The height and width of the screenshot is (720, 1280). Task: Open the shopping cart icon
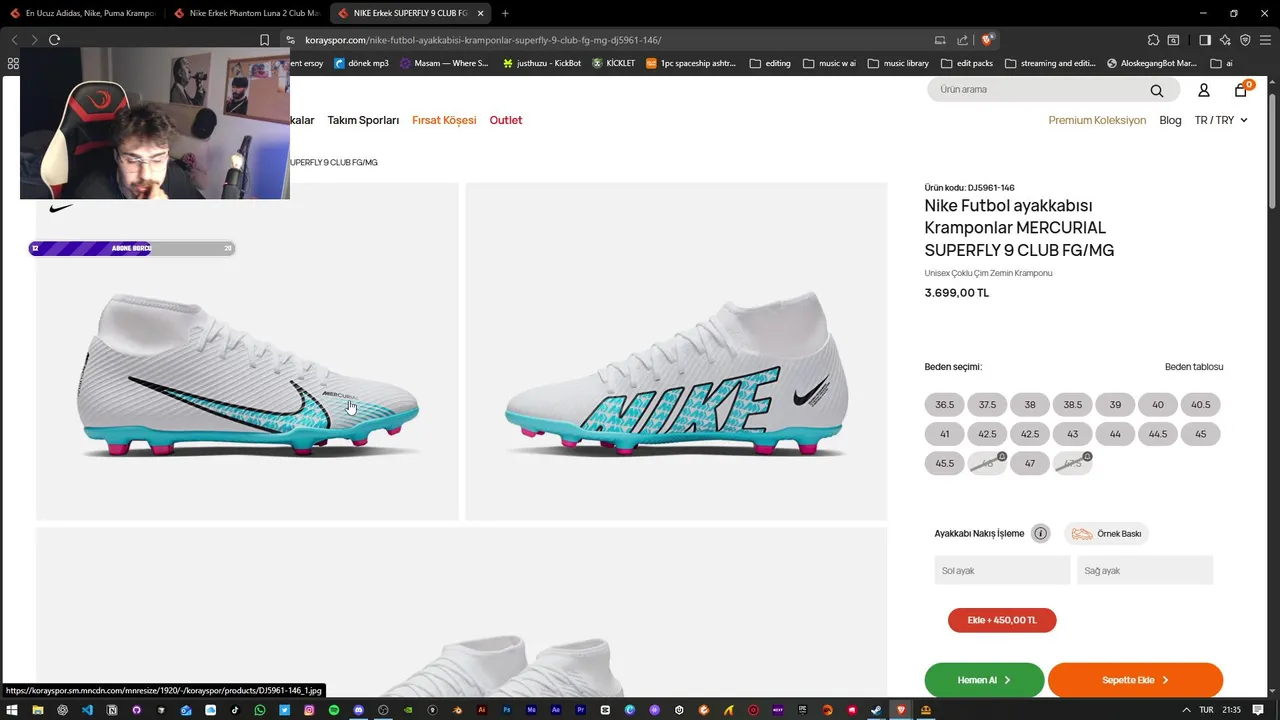point(1241,90)
